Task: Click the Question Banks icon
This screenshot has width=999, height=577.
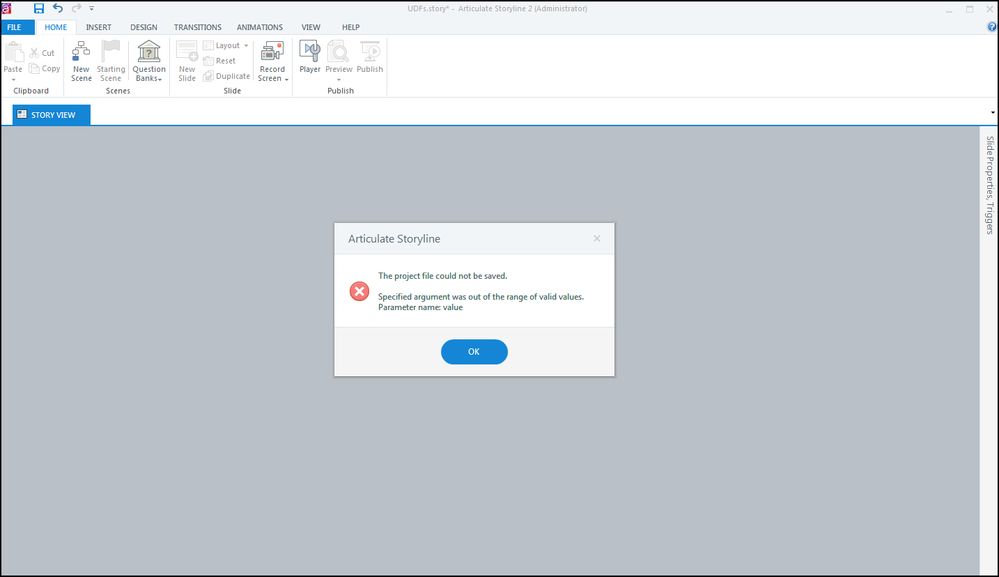Action: tap(148, 52)
